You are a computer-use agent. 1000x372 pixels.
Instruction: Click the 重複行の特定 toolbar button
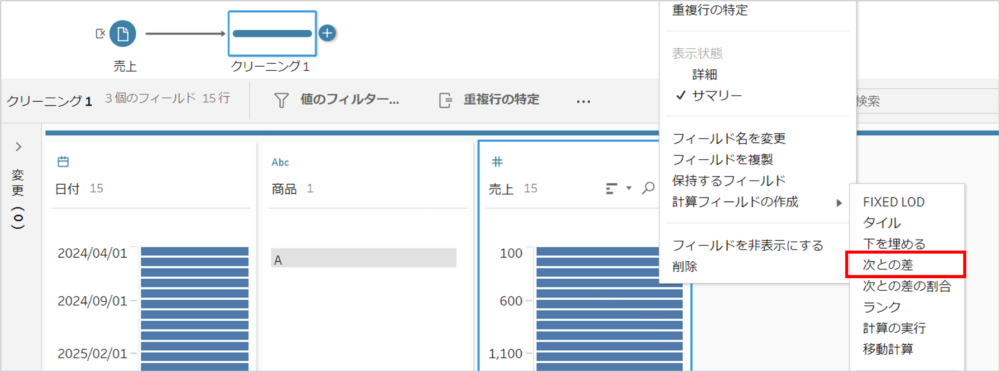(489, 100)
